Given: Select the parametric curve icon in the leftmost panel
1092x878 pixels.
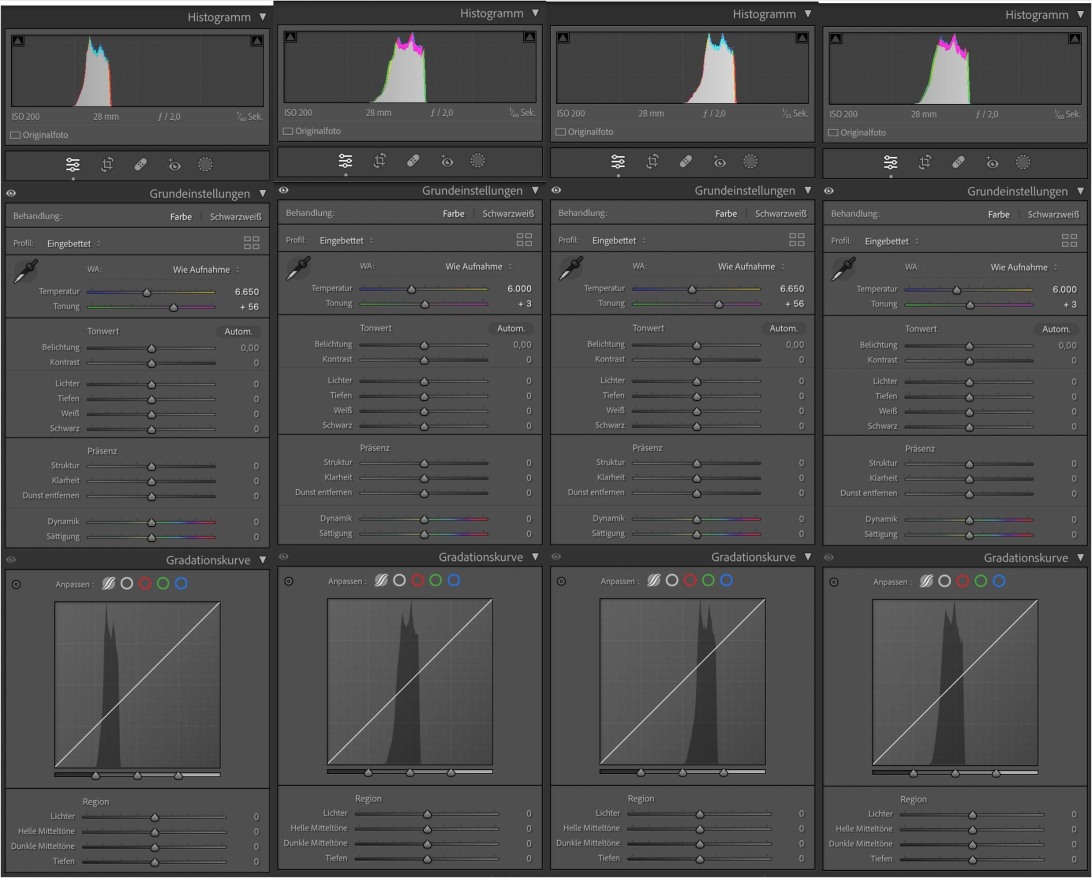Looking at the screenshot, I should [x=107, y=583].
